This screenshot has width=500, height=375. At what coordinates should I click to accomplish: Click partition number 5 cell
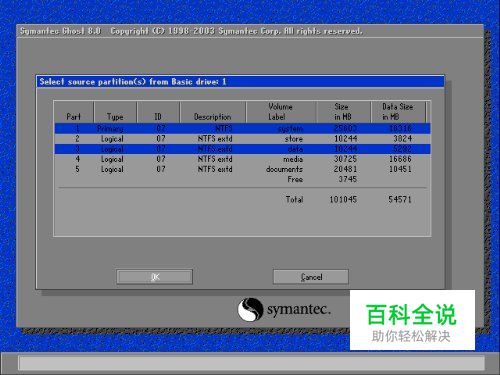[x=77, y=169]
